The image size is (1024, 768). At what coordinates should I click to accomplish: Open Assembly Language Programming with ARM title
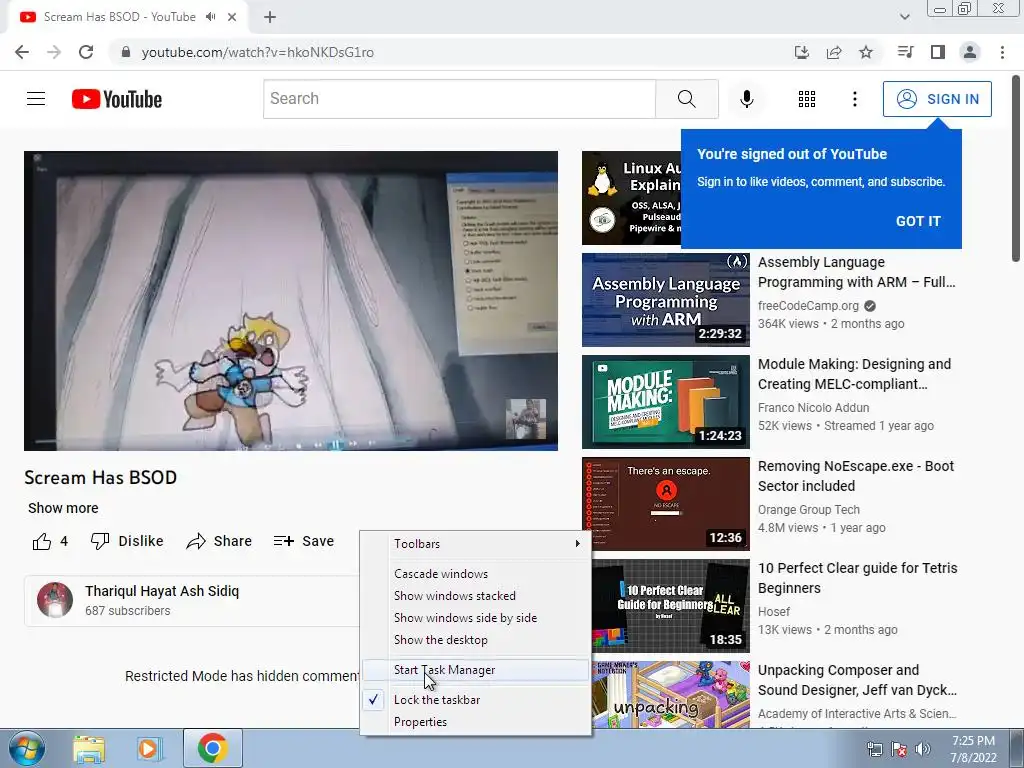856,272
